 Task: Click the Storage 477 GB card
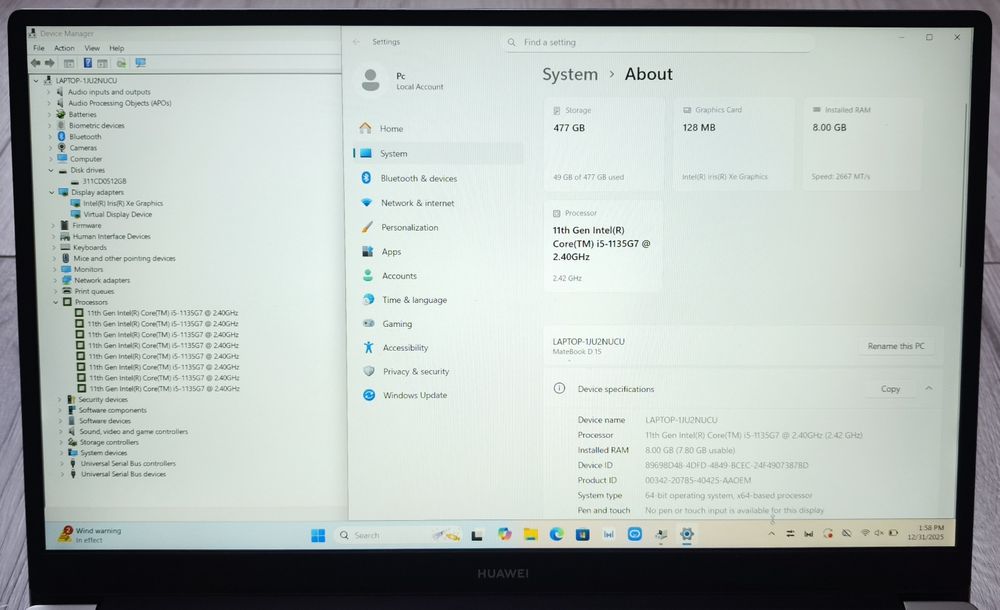click(604, 144)
